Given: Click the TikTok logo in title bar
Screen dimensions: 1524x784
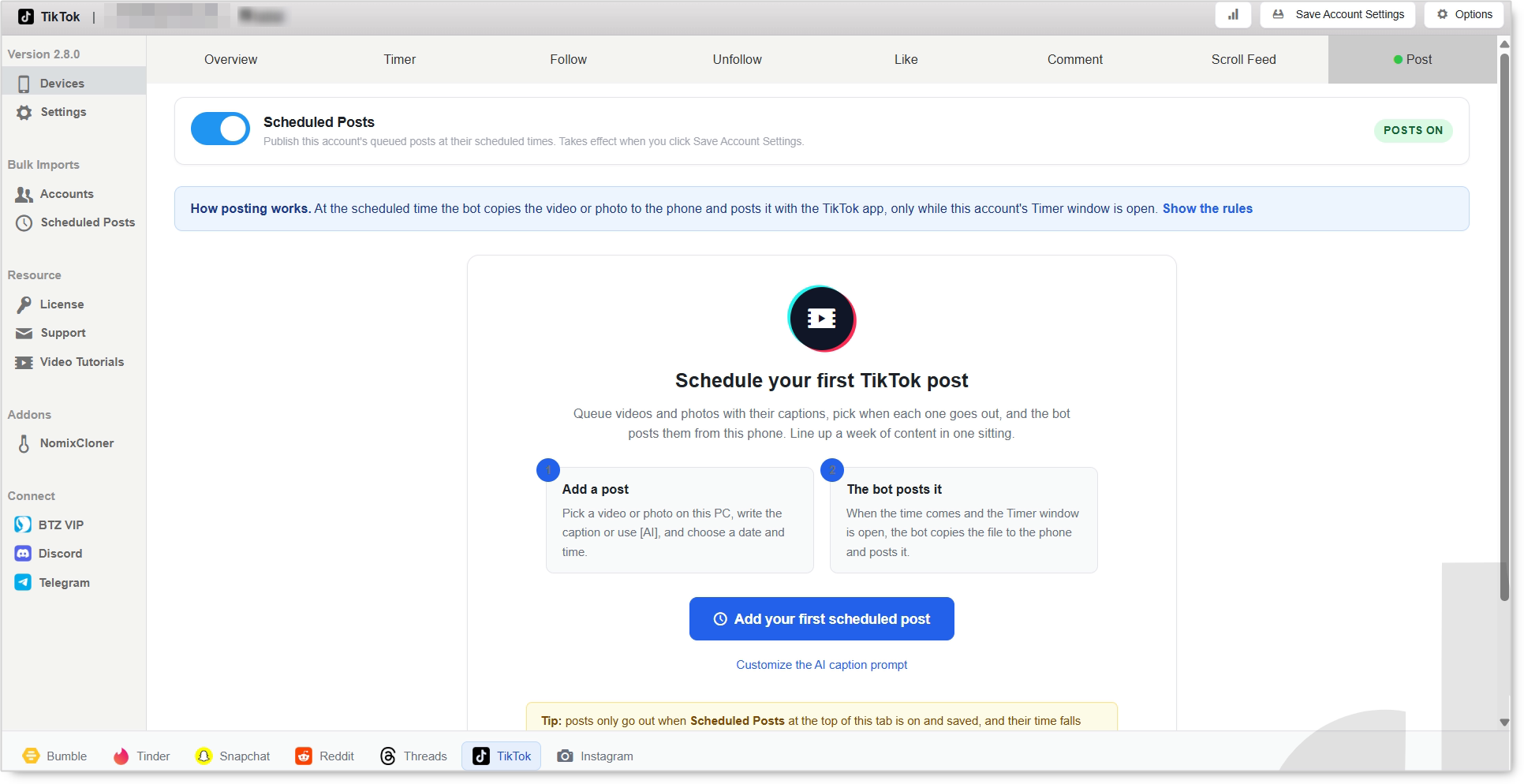Looking at the screenshot, I should [26, 17].
